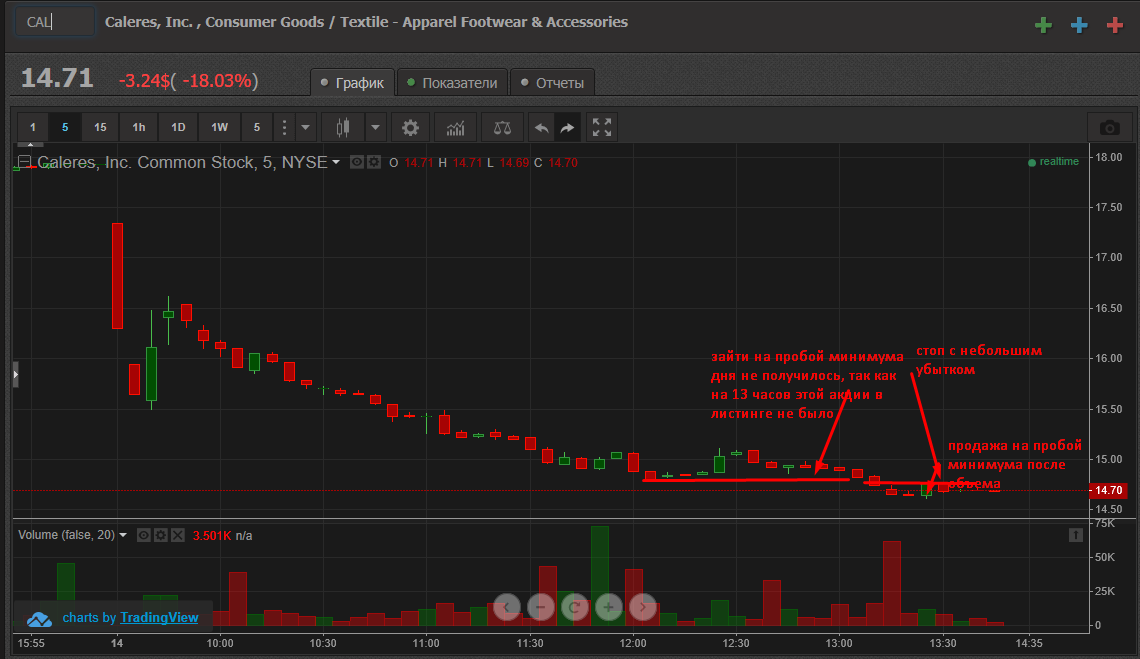
Task: Hide the Caleres price series
Action: coord(356,162)
